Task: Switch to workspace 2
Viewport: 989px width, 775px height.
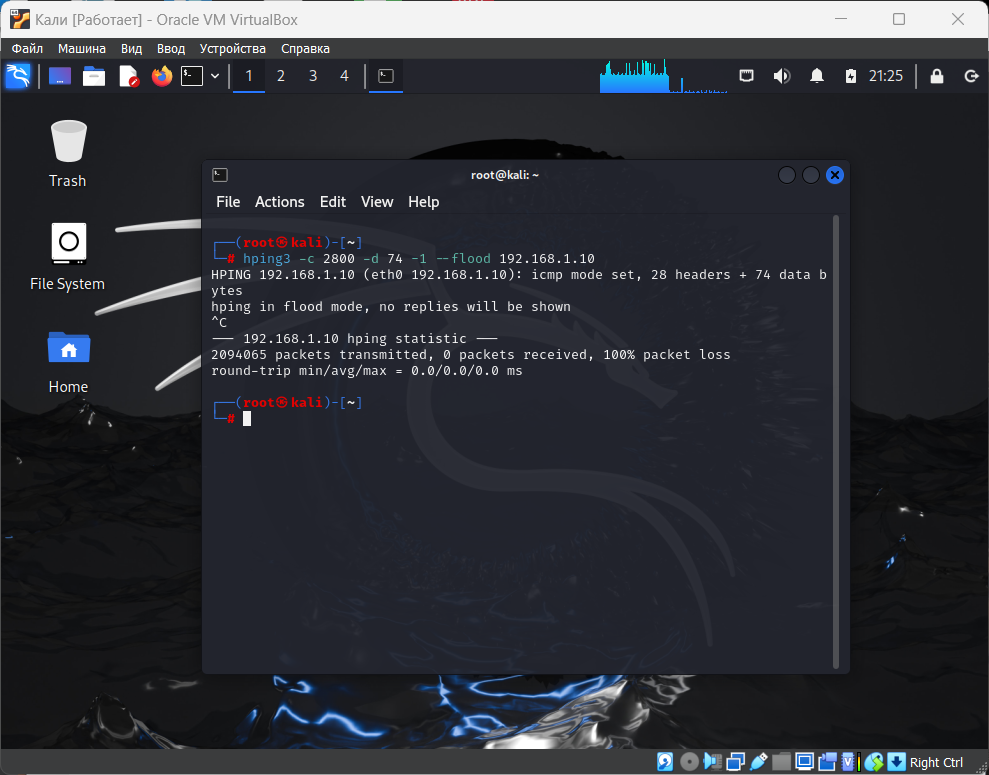Action: (x=281, y=76)
